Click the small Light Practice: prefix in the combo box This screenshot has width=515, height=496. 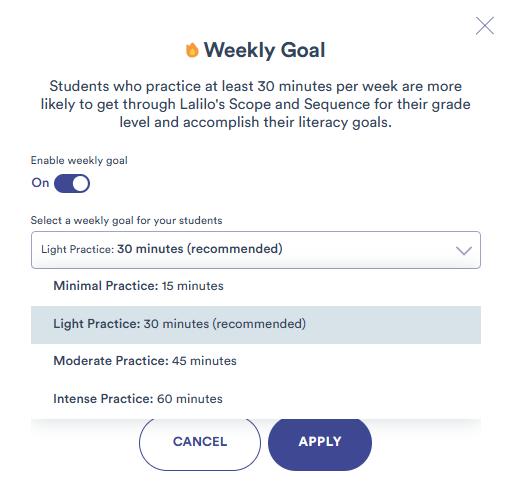78,249
